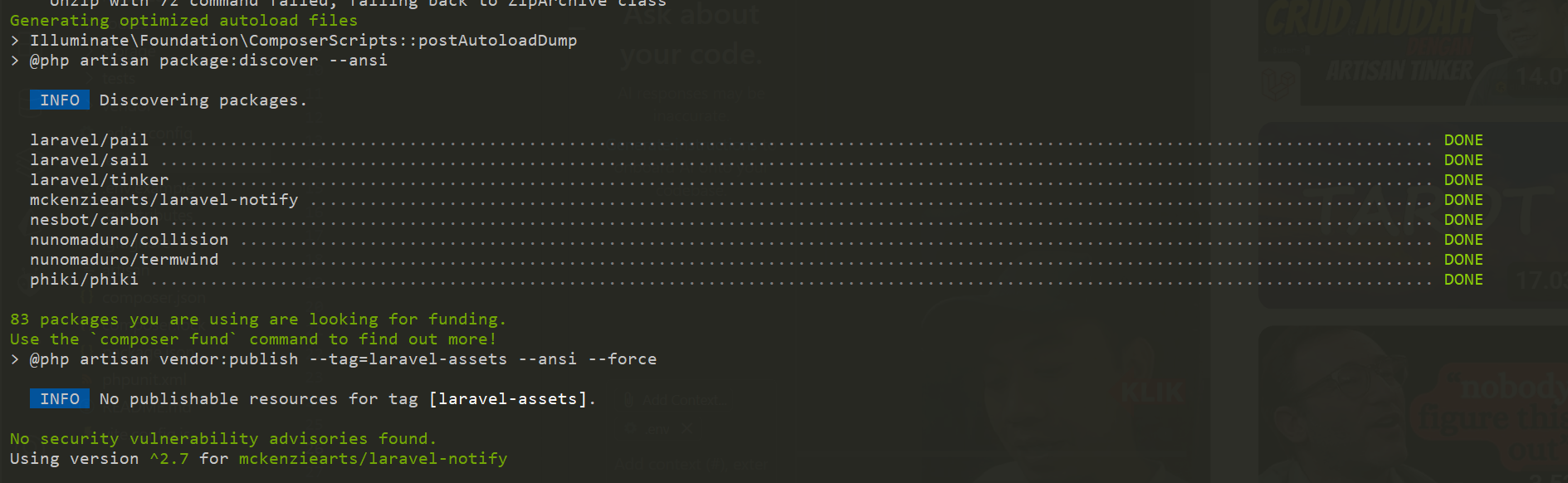Viewport: 1568px width, 483px height.
Task: Select the laravel/tinker package entry
Action: (99, 180)
